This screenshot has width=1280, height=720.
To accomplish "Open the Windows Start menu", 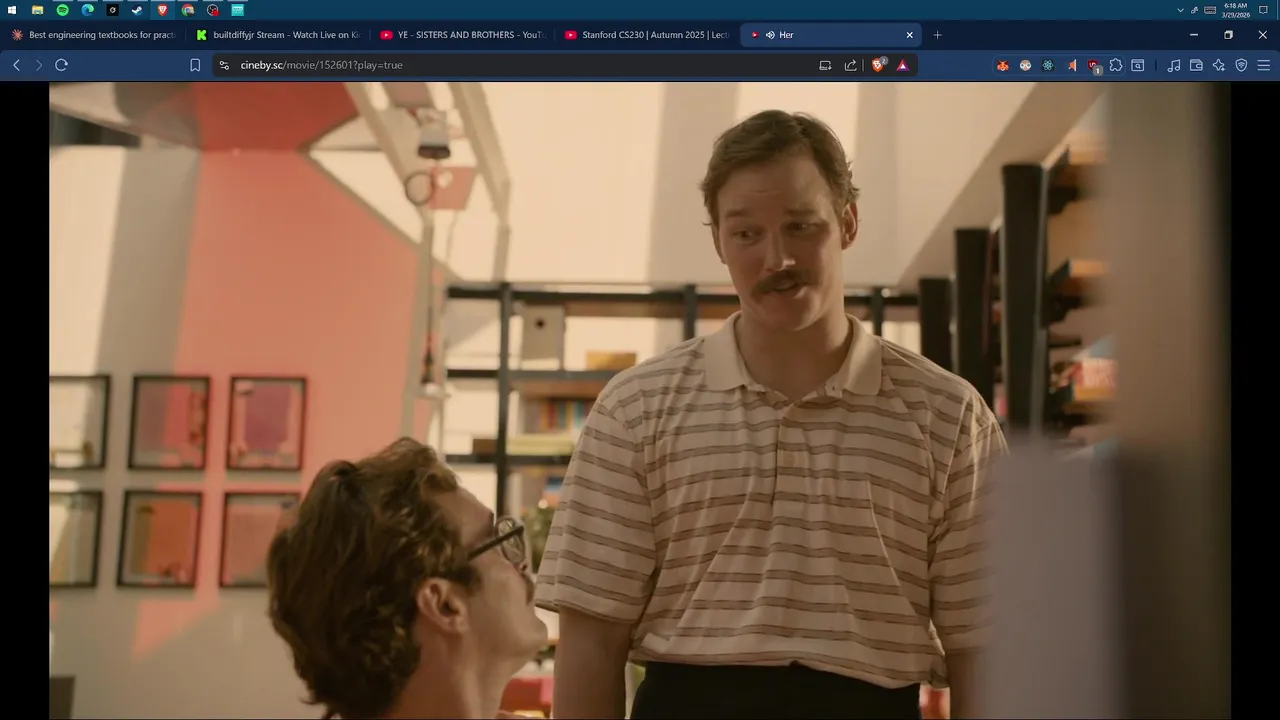I will coord(12,9).
